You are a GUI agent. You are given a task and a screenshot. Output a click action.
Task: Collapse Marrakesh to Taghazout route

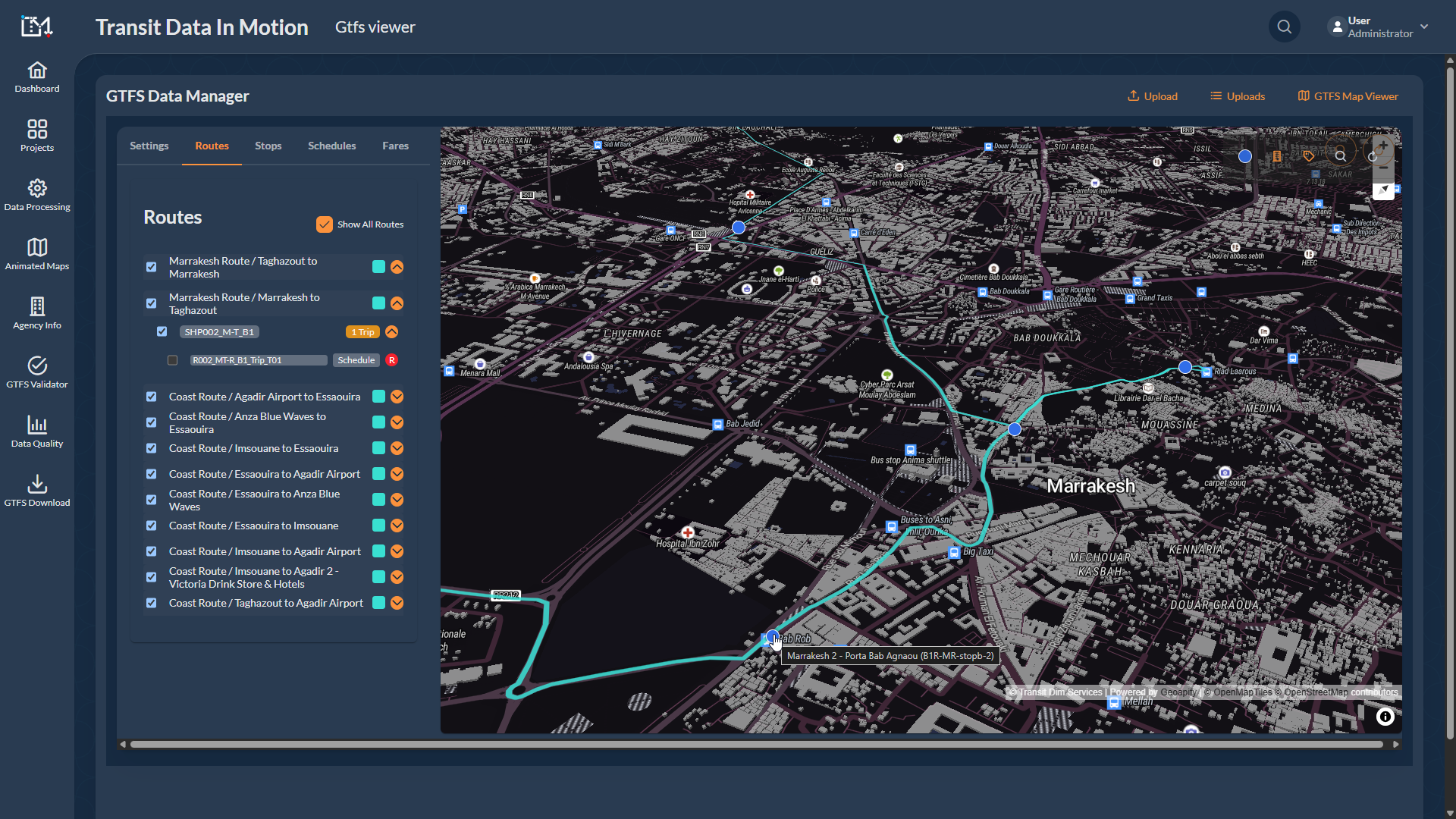point(397,303)
